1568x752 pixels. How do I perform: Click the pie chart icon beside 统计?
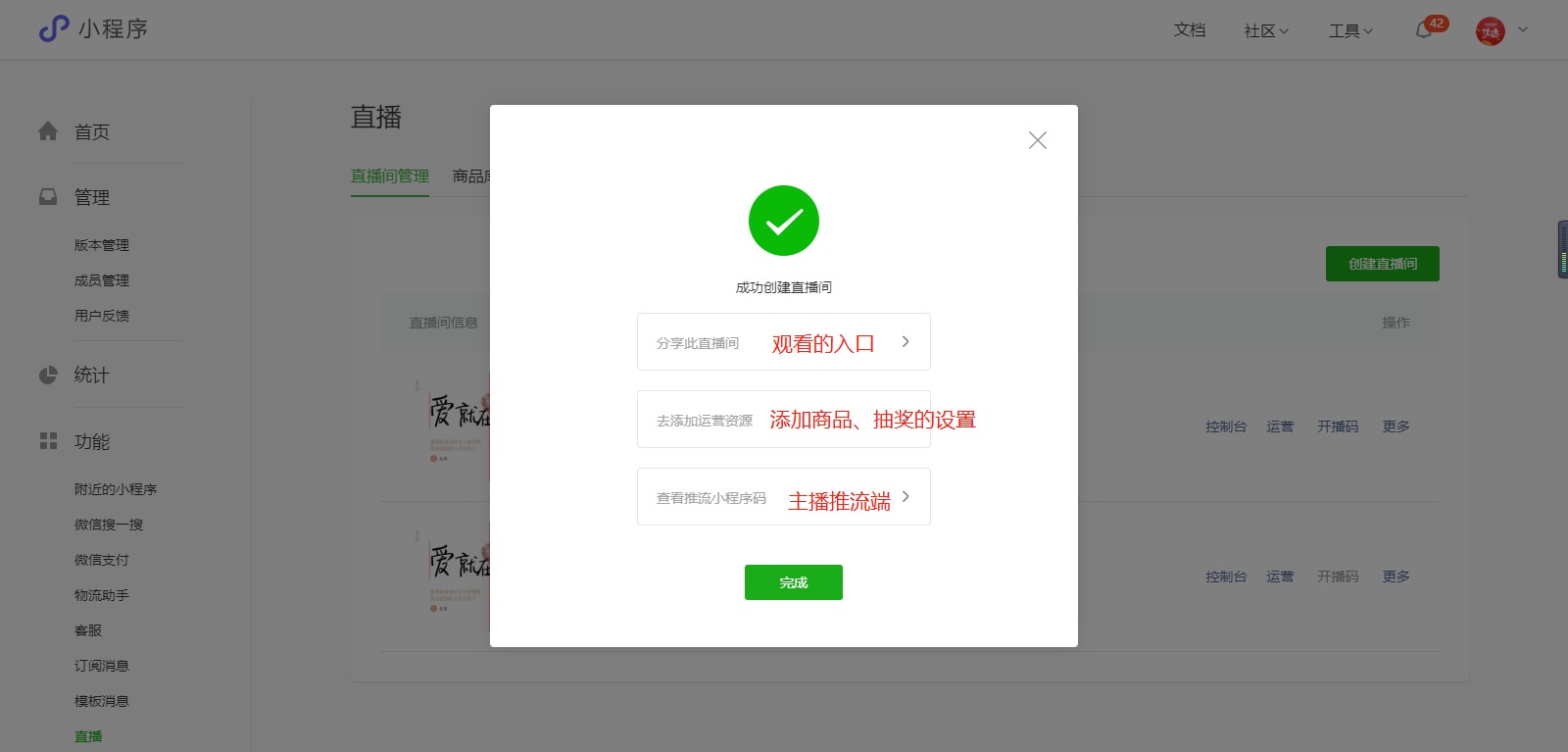48,375
